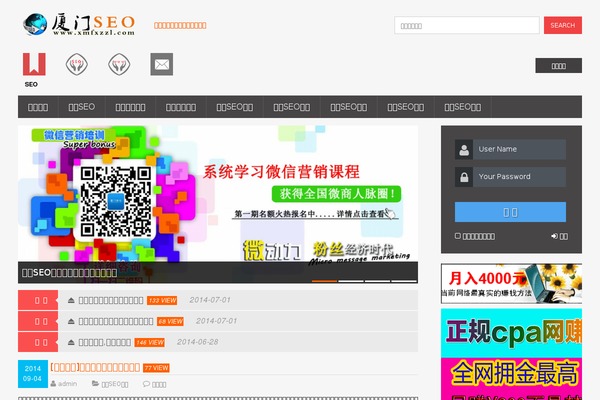Focus the search input field
This screenshot has width=600, height=400.
(467, 26)
